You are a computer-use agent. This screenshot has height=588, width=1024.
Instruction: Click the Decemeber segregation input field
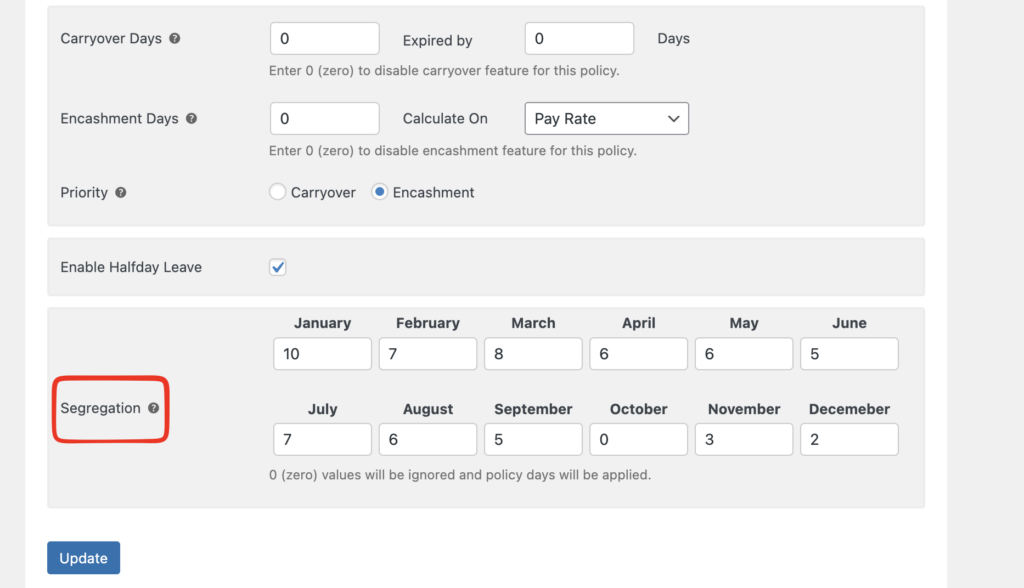click(x=849, y=440)
